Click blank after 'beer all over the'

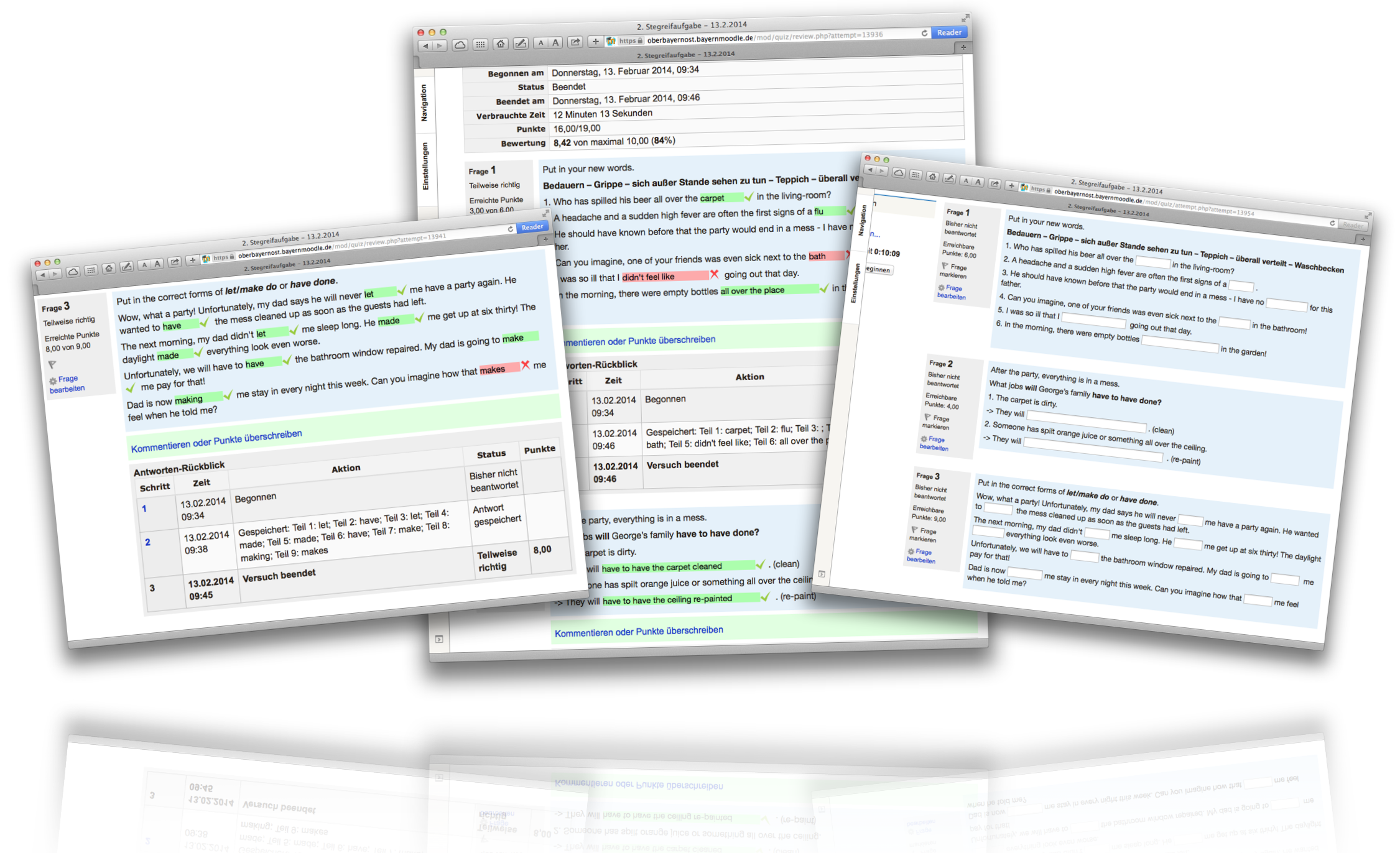coord(1152,262)
